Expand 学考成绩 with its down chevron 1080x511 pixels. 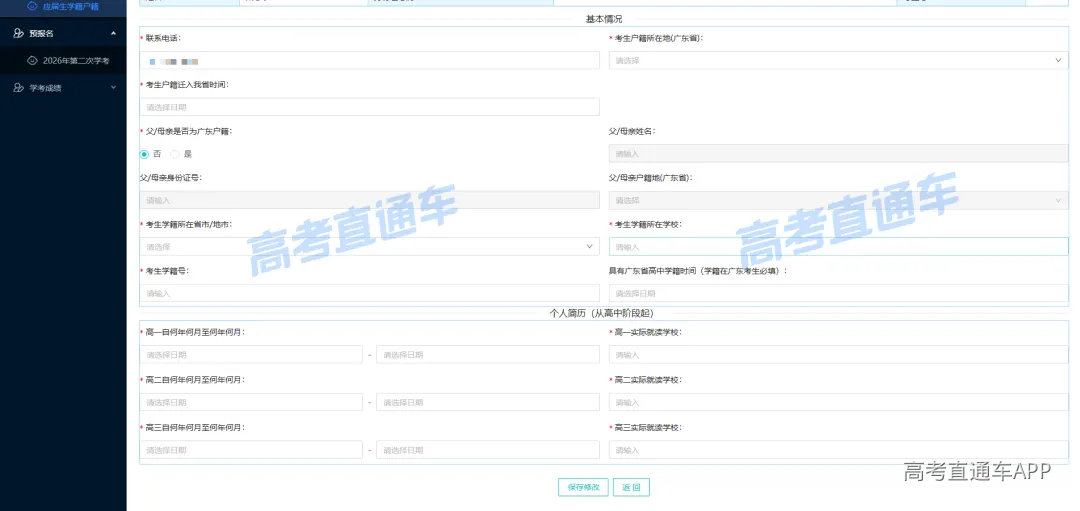114,88
